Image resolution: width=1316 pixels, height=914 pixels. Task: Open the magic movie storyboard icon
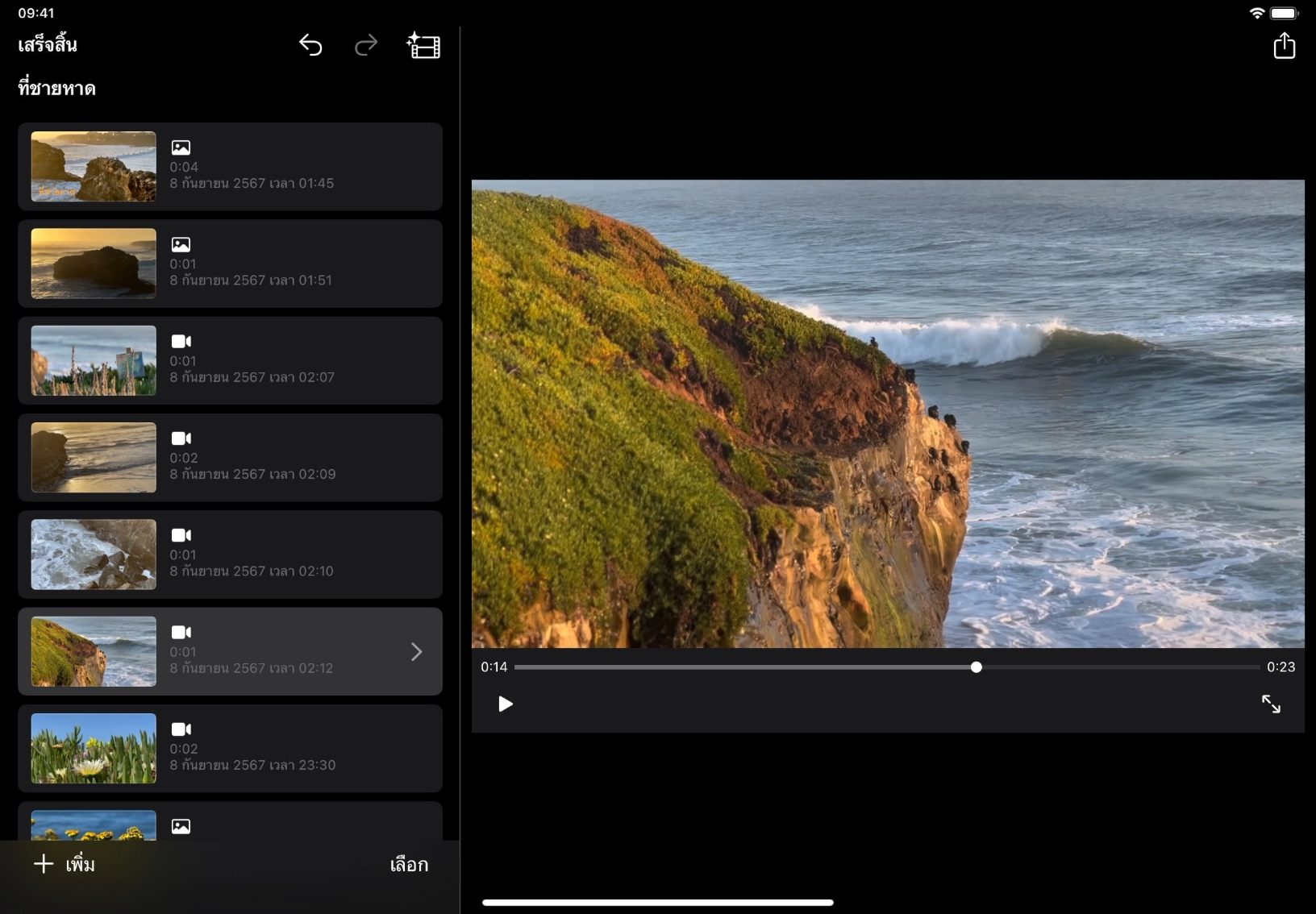(423, 46)
